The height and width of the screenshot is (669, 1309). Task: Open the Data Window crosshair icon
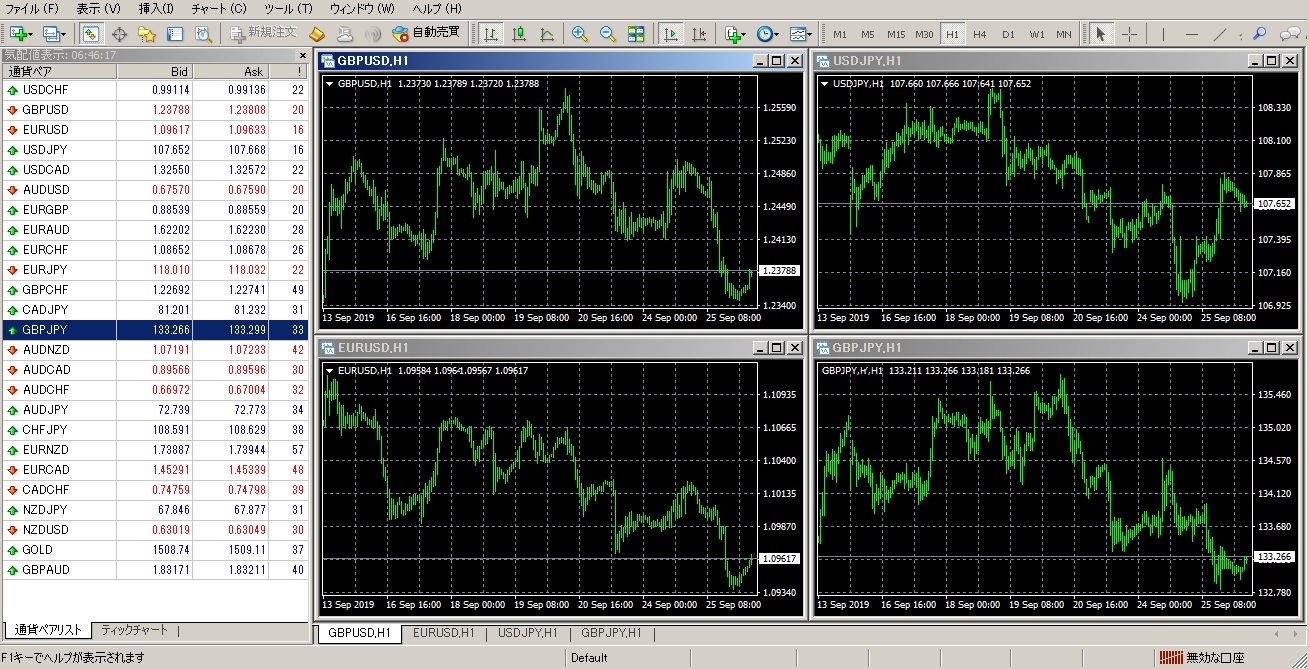[x=119, y=34]
